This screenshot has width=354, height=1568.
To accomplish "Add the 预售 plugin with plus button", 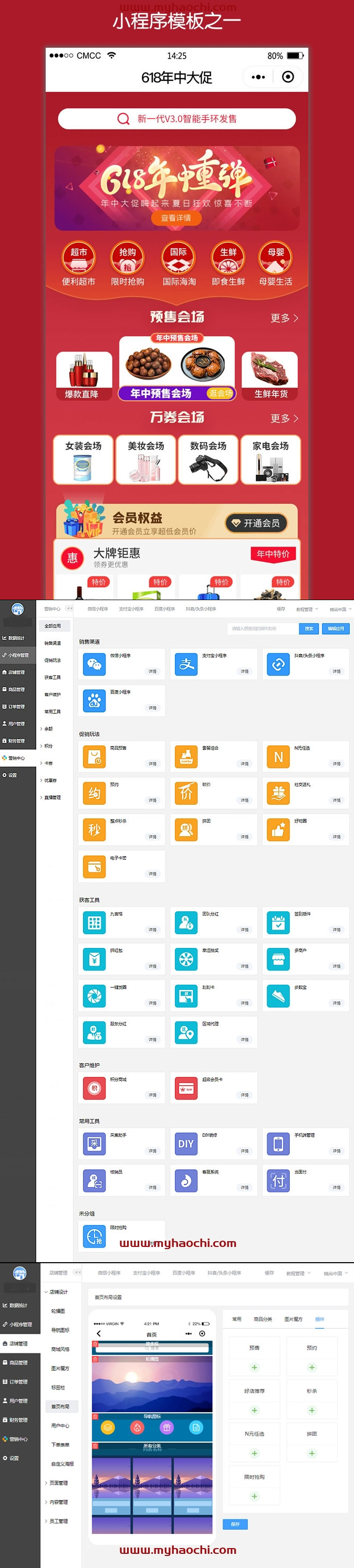I will pyautogui.click(x=254, y=1367).
